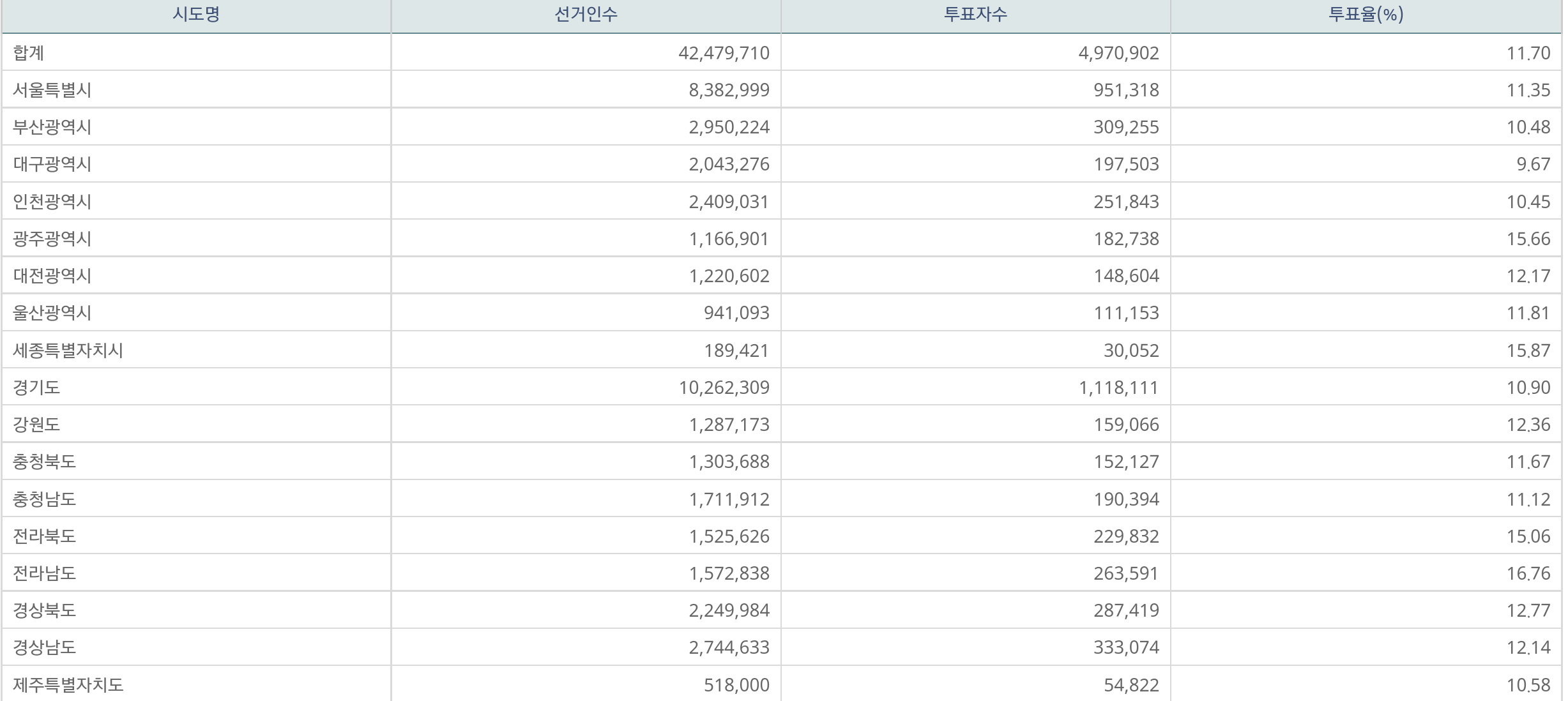
Task: Select the 서울특별시 row cell
Action: [52, 90]
